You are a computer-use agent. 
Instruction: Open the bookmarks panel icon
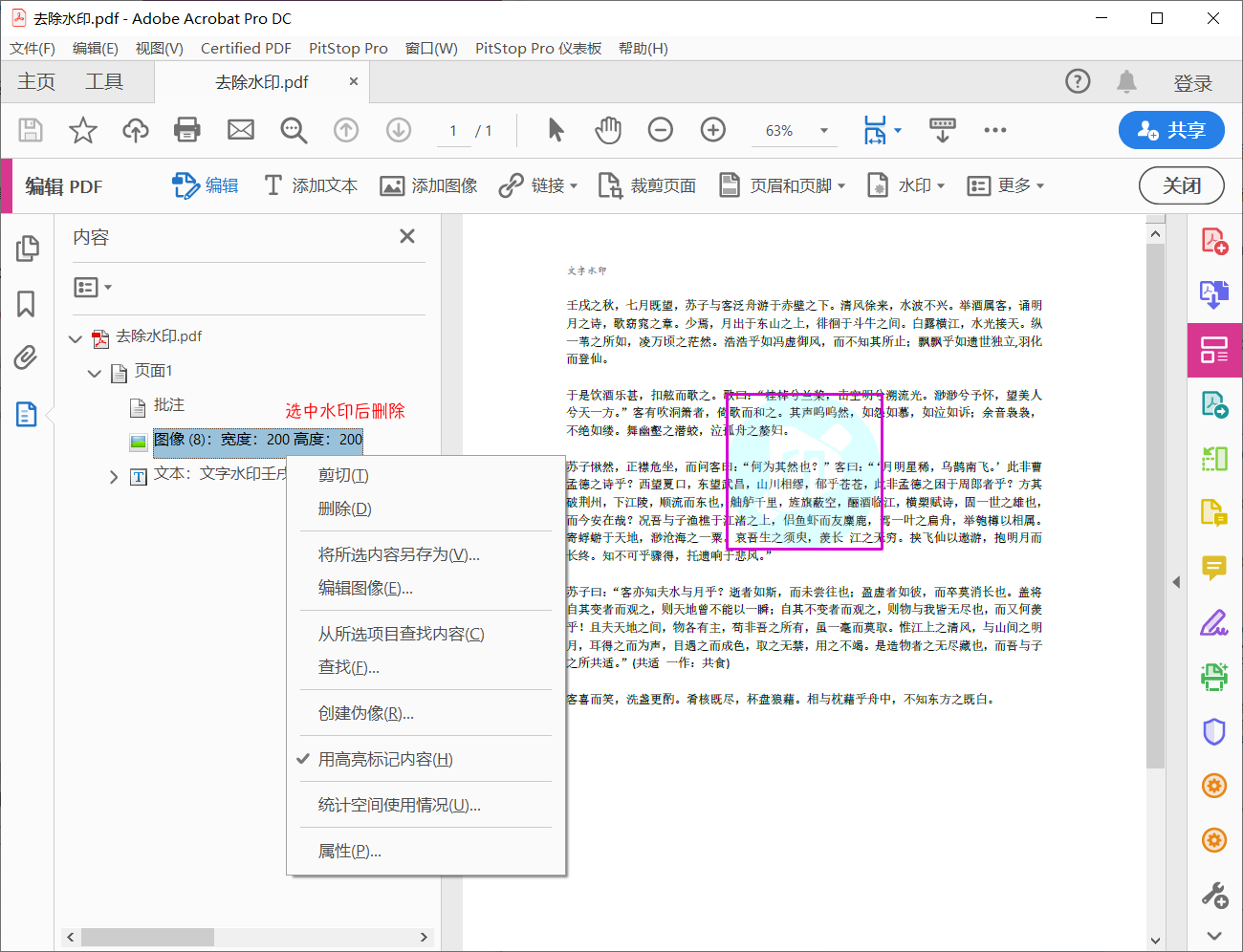pos(27,304)
